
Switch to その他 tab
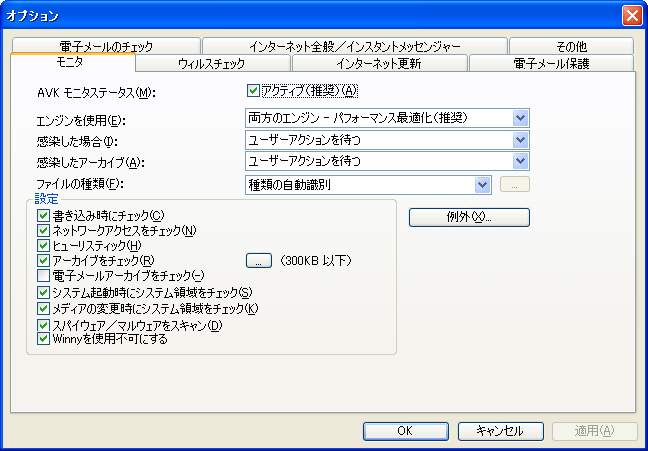[x=572, y=46]
